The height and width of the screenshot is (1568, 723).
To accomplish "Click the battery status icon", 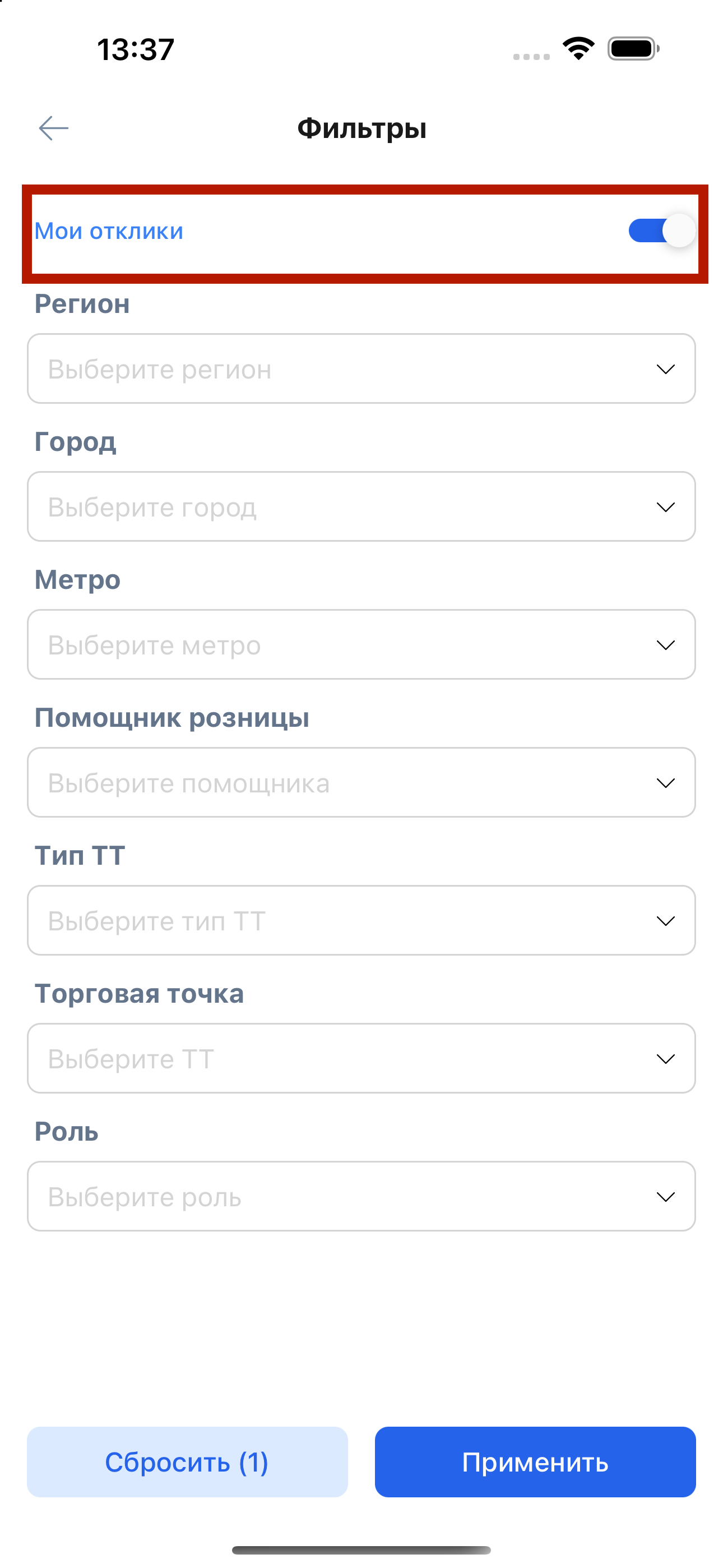I will pyautogui.click(x=633, y=49).
